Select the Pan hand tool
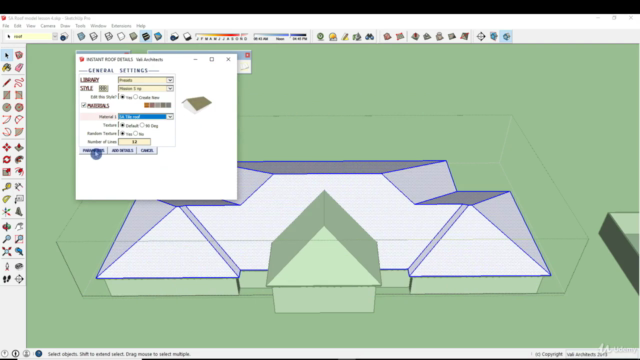This screenshot has height=360, width=640. click(x=19, y=227)
